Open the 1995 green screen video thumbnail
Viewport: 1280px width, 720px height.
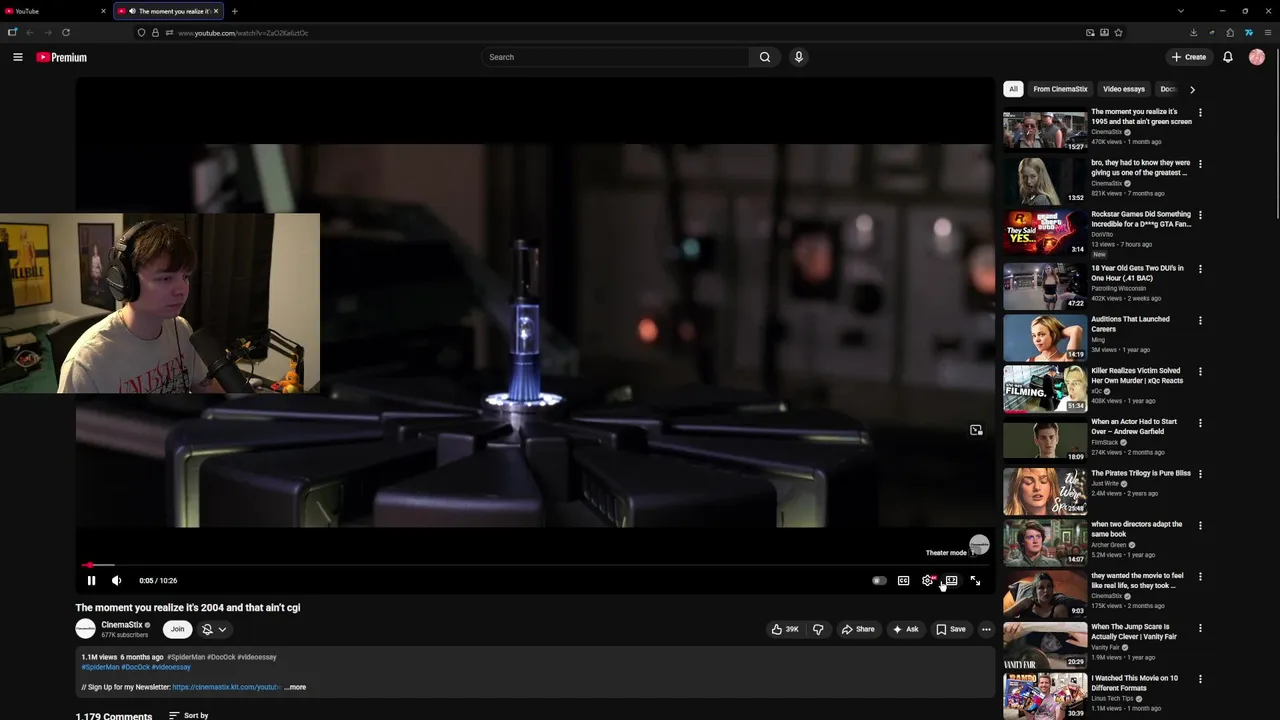(1045, 130)
